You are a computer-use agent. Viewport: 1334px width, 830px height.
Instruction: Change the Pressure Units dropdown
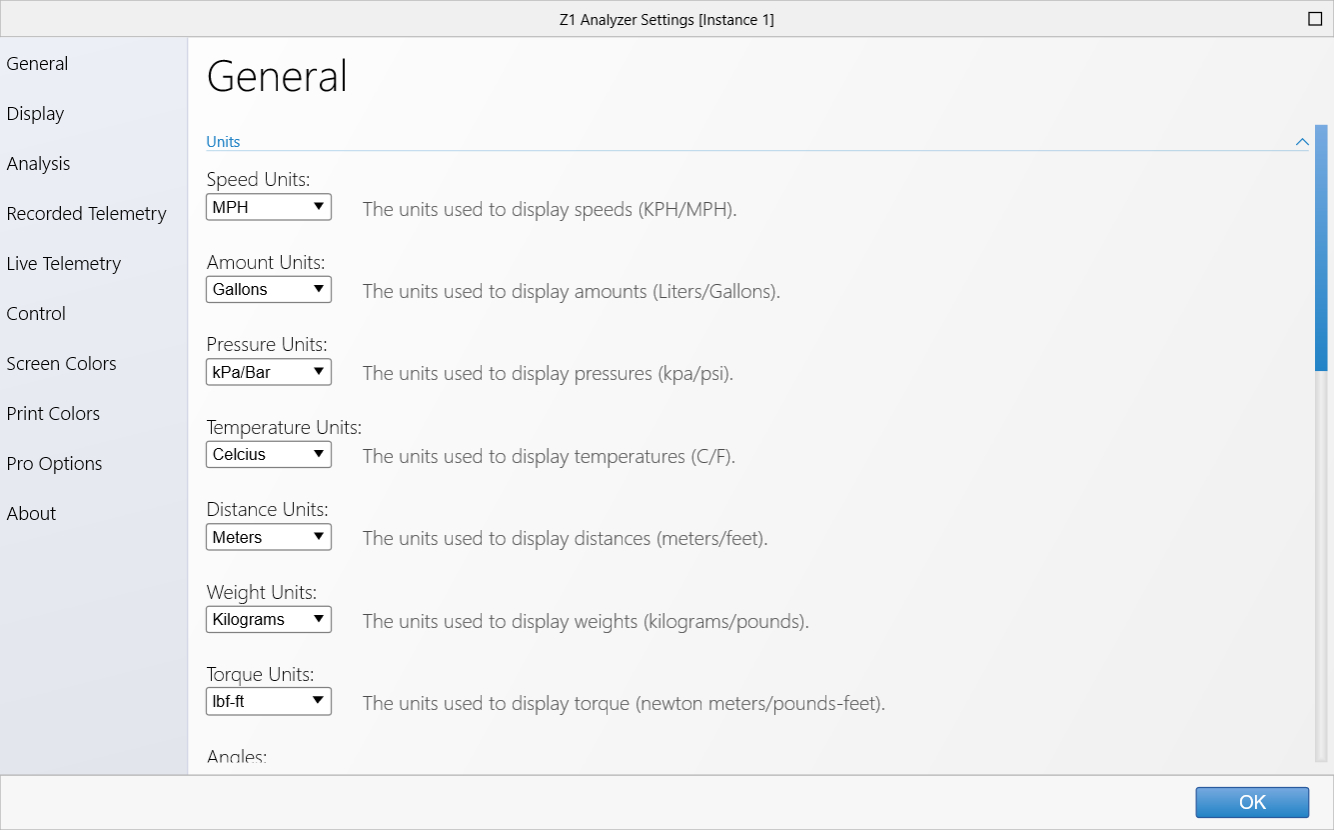point(269,372)
